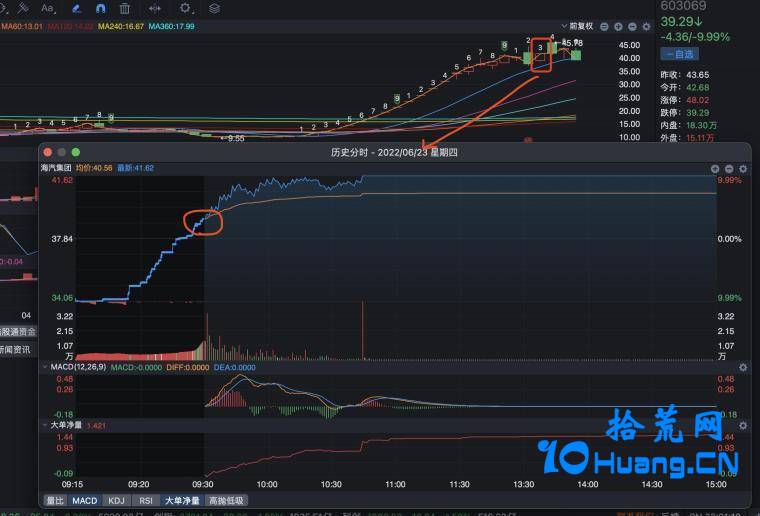The image size is (760, 516).
Task: Click the 历史分时 - 2022/06/23 window title
Action: [394, 153]
